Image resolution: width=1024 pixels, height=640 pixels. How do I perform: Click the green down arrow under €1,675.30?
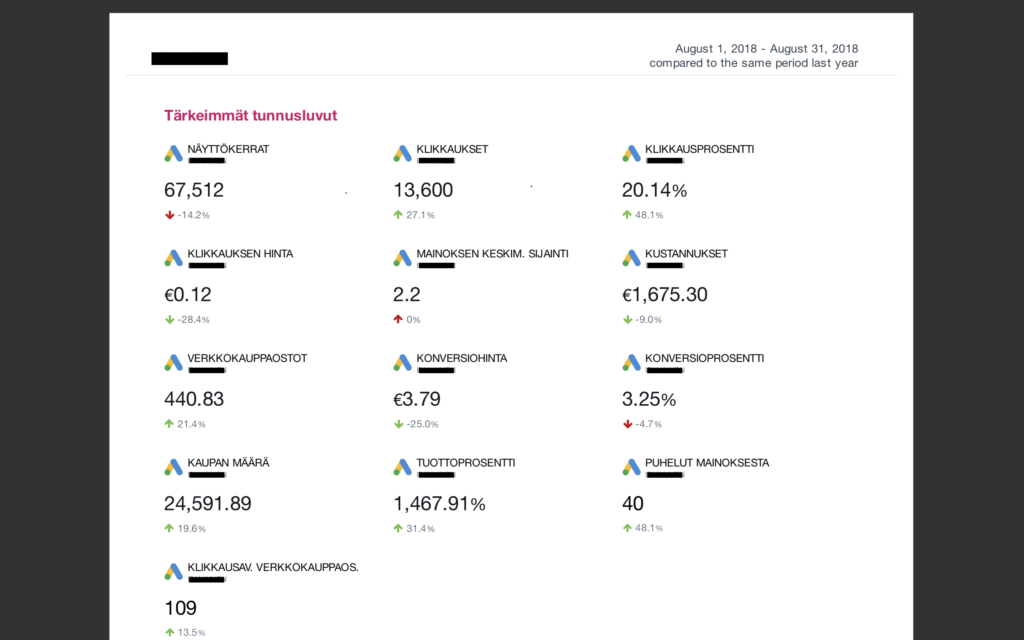[x=627, y=319]
